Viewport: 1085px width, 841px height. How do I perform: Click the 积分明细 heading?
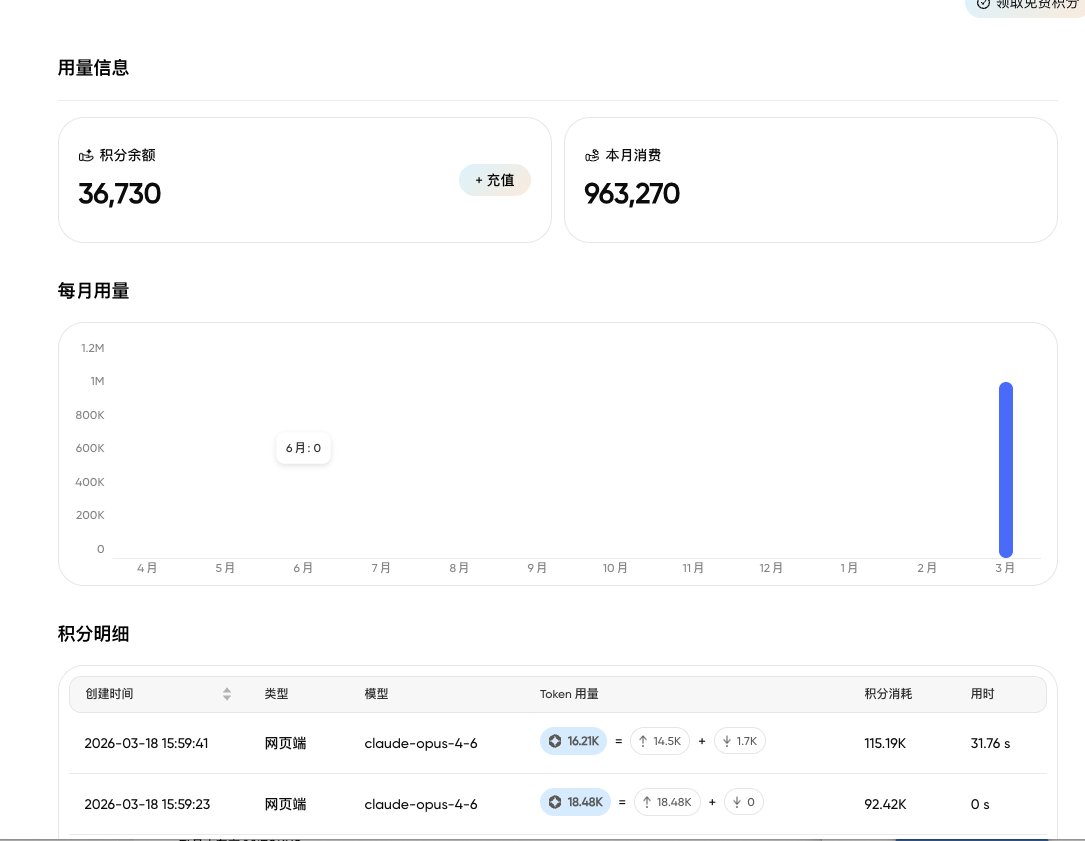(x=93, y=634)
